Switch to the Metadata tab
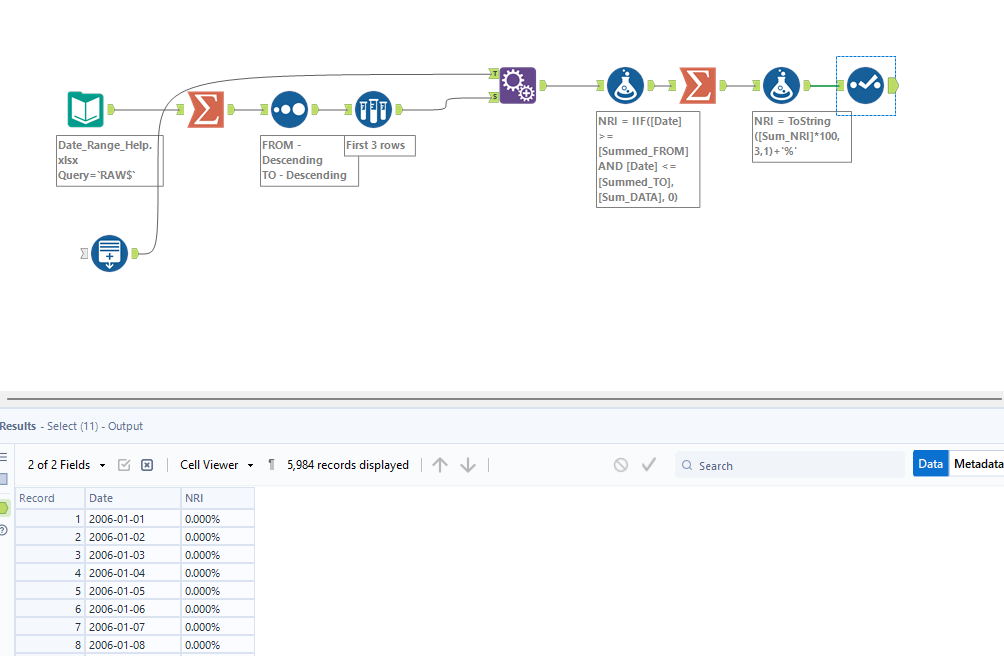This screenshot has height=656, width=1004. click(x=978, y=463)
